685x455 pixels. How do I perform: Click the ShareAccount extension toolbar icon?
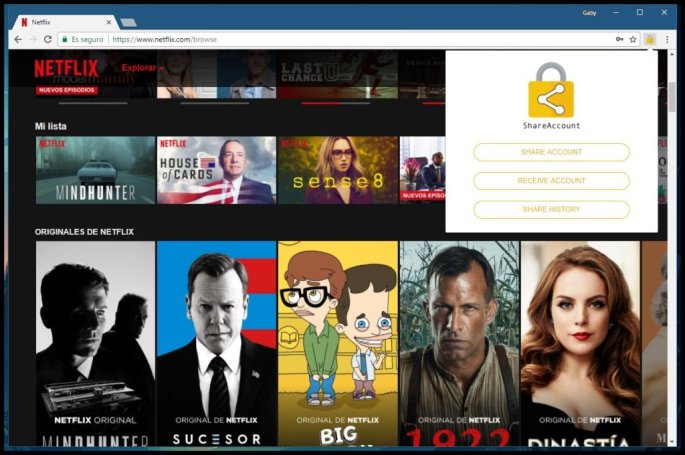tap(650, 39)
